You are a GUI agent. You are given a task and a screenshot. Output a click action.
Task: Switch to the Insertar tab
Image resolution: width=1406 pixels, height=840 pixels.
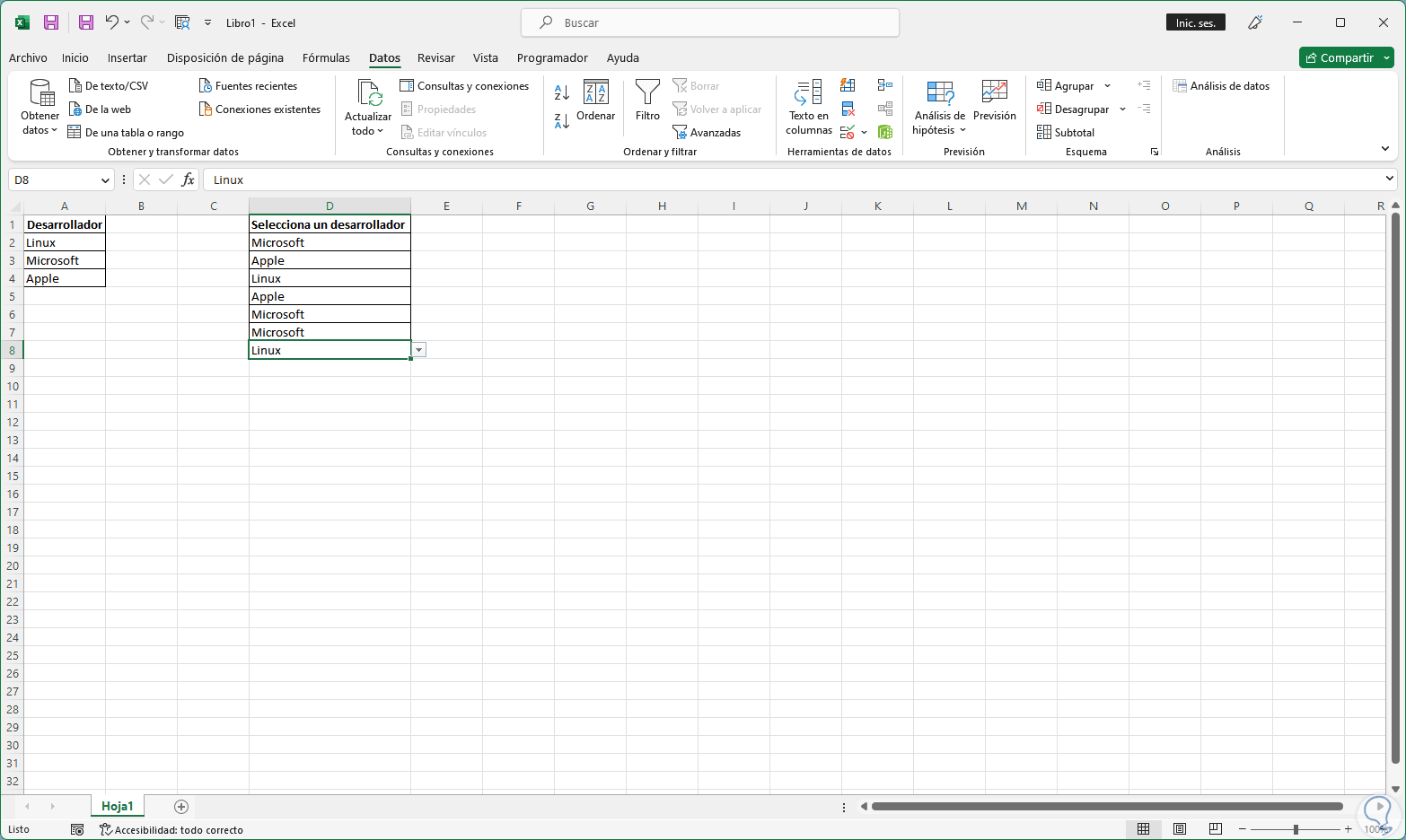pyautogui.click(x=127, y=57)
